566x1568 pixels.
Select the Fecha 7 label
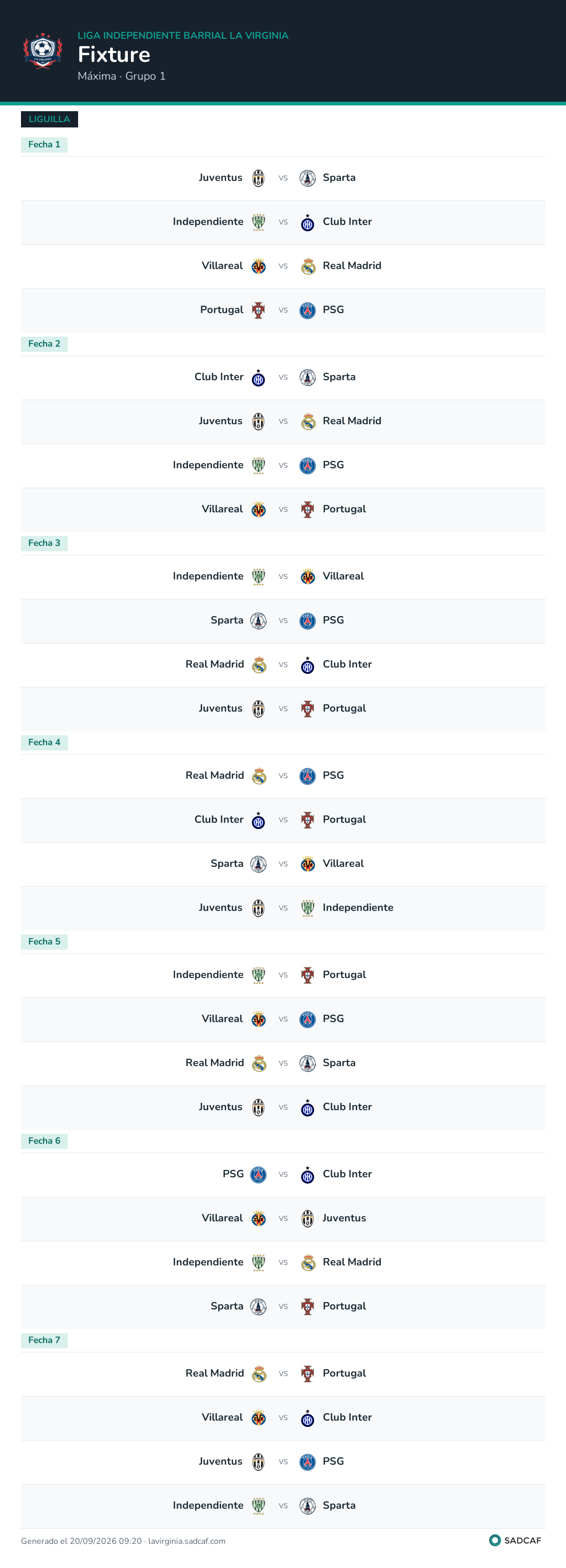pos(45,1340)
